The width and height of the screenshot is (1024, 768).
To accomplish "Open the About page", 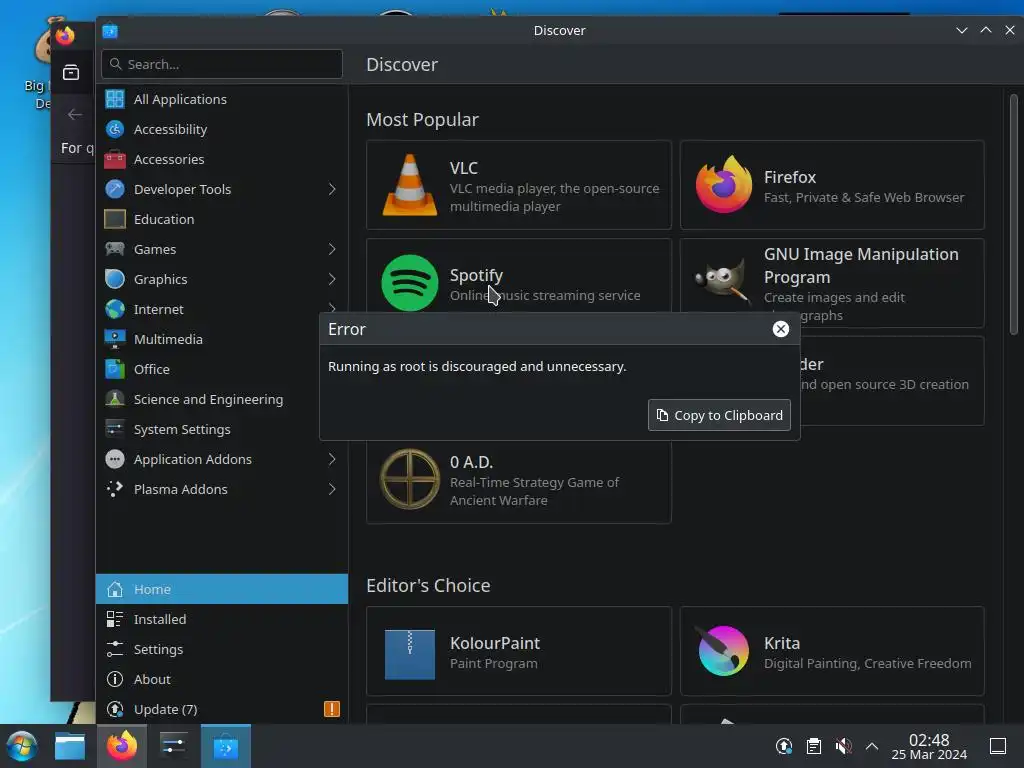I will (x=222, y=679).
